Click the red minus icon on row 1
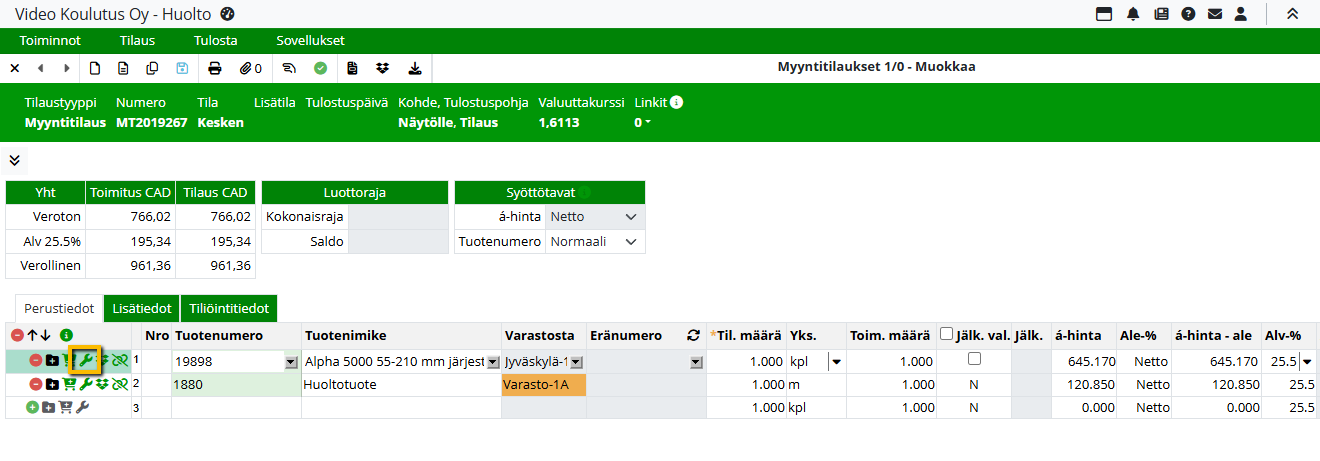1320x461 pixels. [x=36, y=361]
